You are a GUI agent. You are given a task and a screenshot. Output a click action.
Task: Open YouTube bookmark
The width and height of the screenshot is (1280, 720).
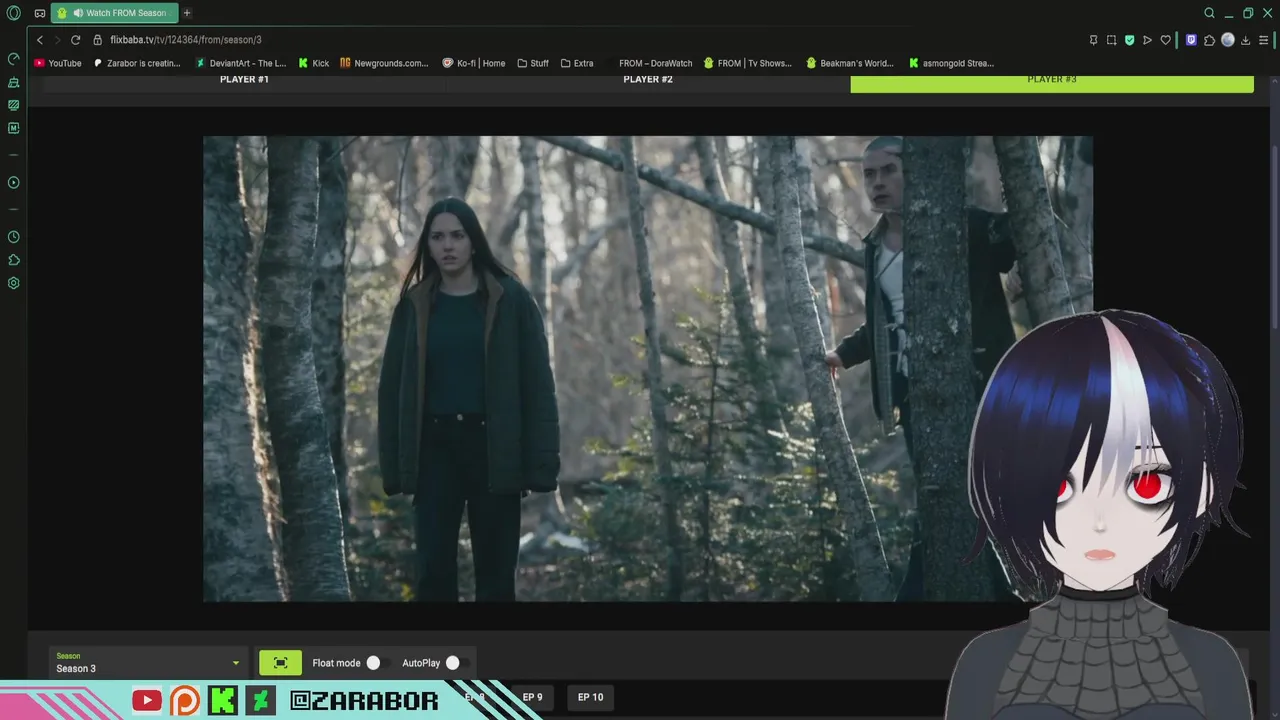pyautogui.click(x=58, y=63)
